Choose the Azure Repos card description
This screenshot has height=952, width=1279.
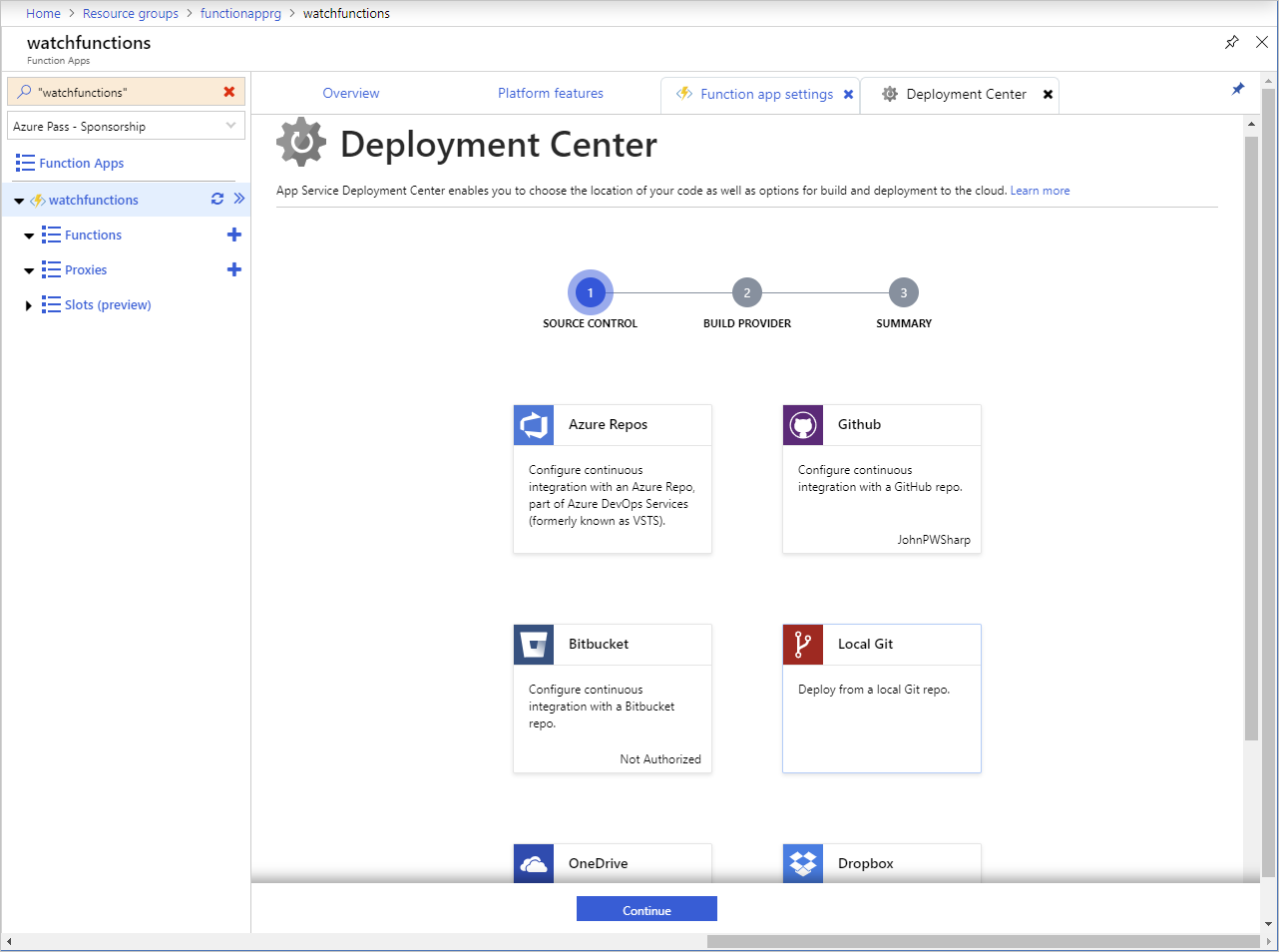612,495
